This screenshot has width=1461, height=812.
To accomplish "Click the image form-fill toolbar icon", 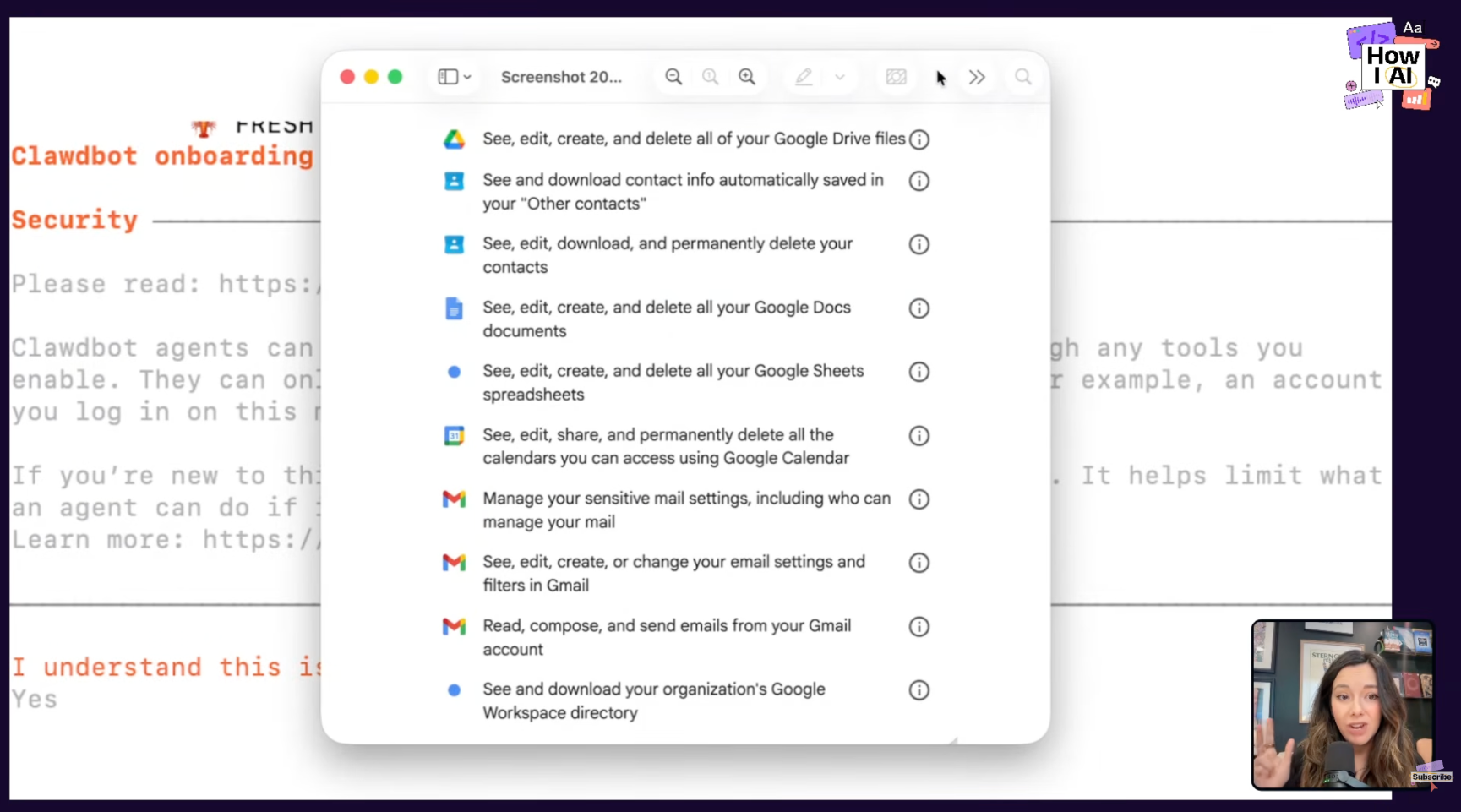I will tap(896, 77).
